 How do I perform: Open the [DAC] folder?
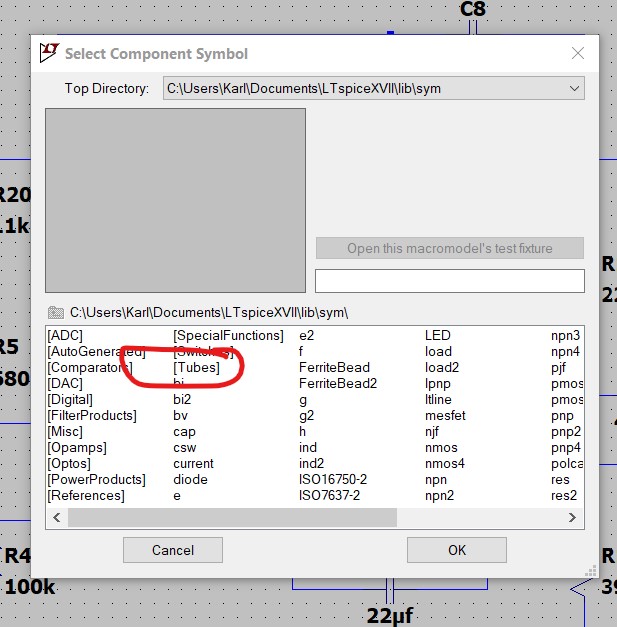point(65,383)
